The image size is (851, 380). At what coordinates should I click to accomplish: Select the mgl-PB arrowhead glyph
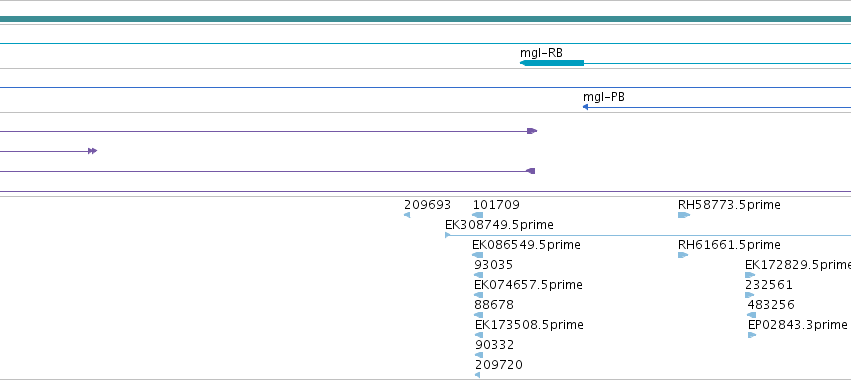click(x=586, y=107)
